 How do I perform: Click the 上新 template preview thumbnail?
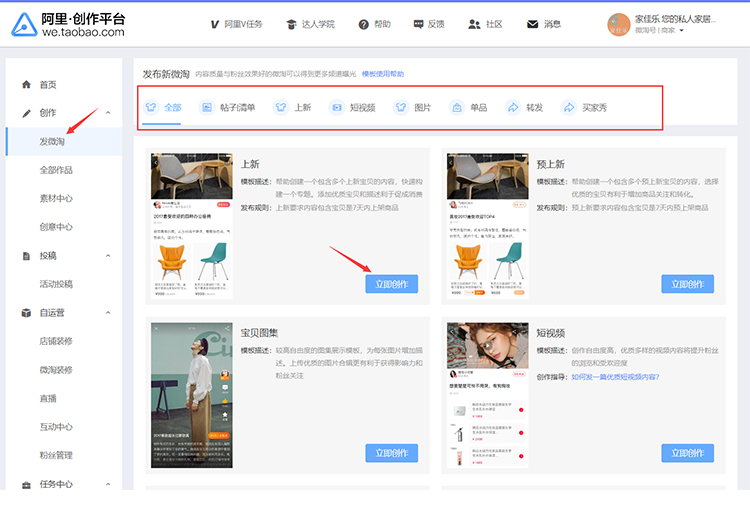[x=192, y=226]
